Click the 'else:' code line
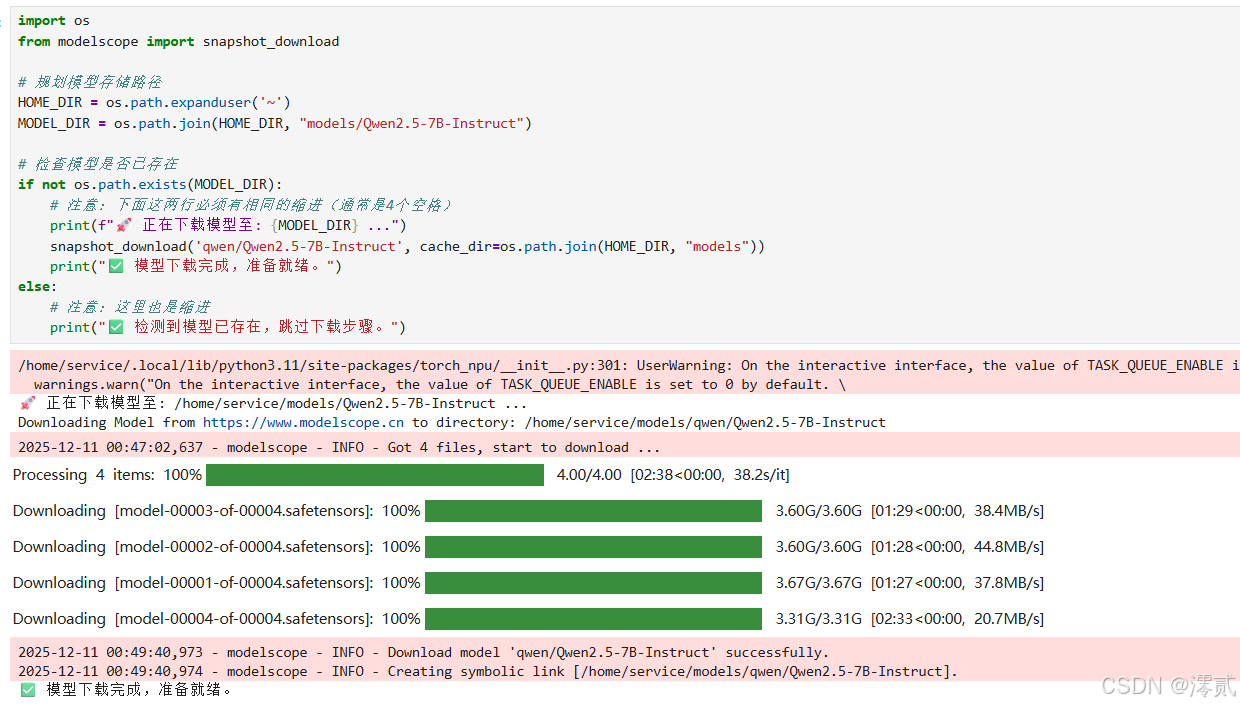The width and height of the screenshot is (1240, 705). click(x=38, y=286)
